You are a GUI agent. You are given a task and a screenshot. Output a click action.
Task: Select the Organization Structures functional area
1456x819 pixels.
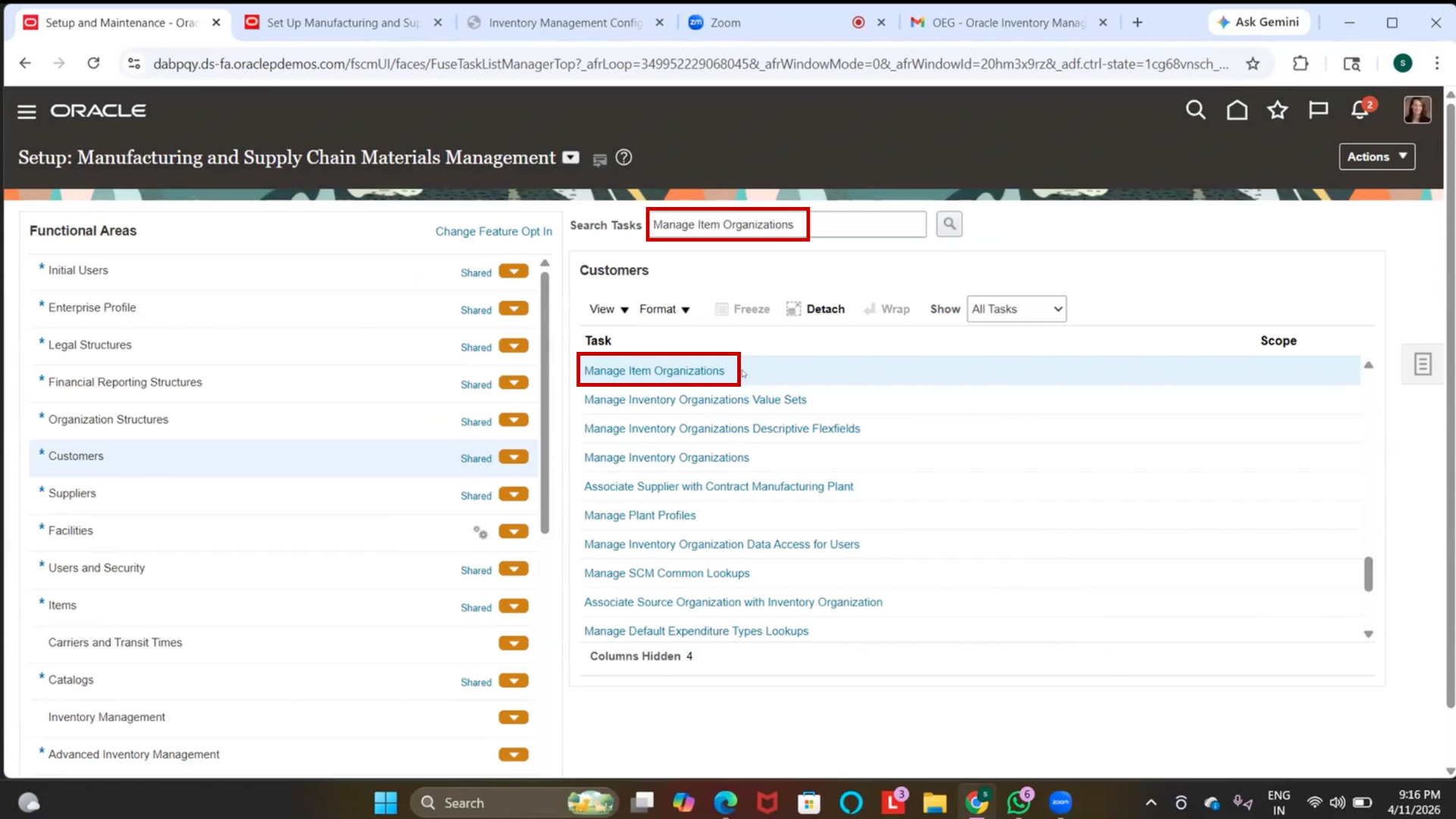pyautogui.click(x=108, y=419)
